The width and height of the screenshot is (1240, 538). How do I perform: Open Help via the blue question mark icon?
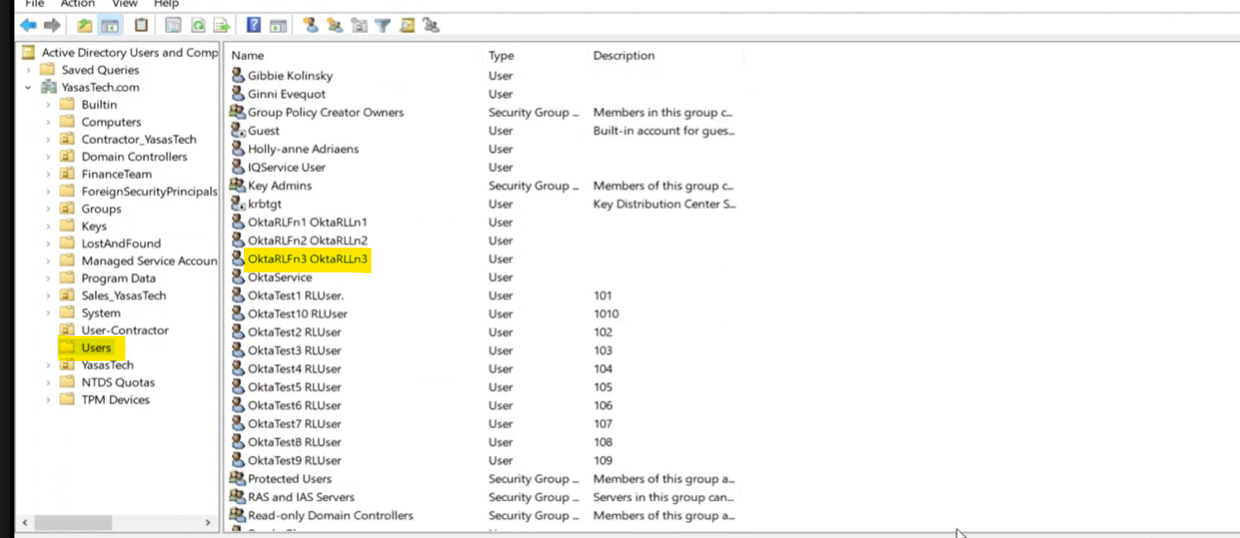[x=254, y=26]
